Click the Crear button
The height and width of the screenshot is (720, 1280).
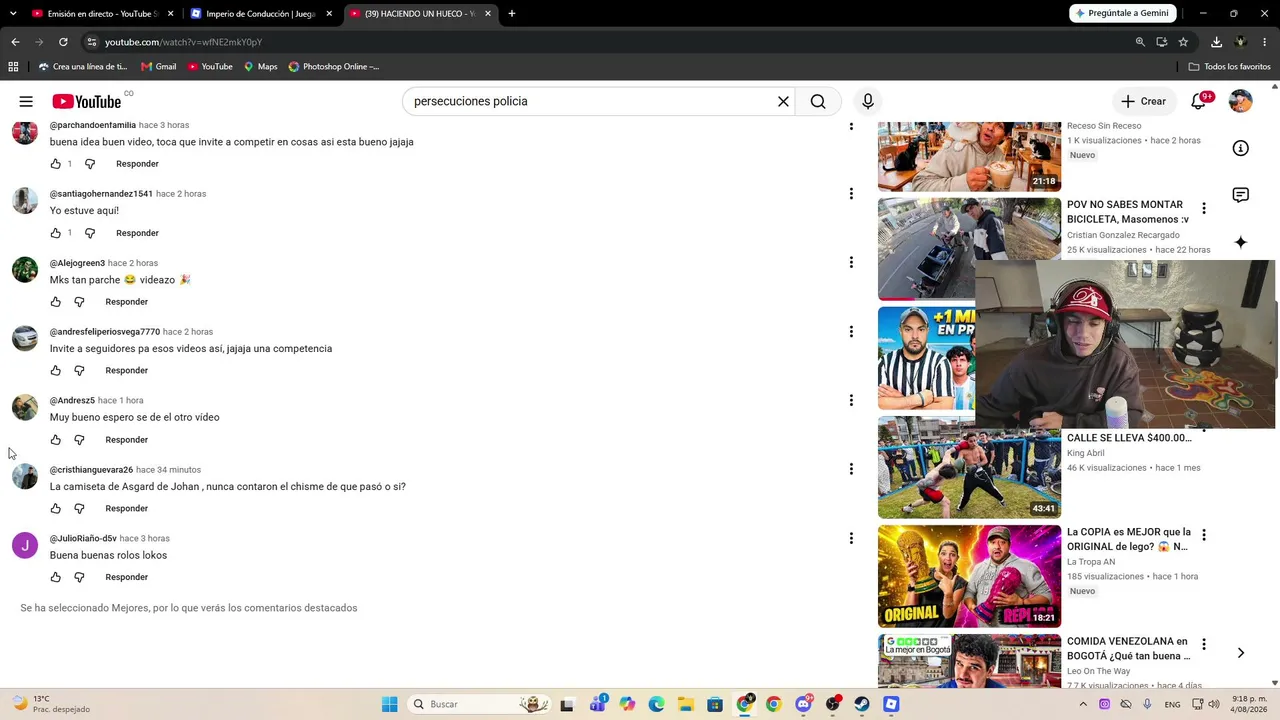click(1143, 101)
